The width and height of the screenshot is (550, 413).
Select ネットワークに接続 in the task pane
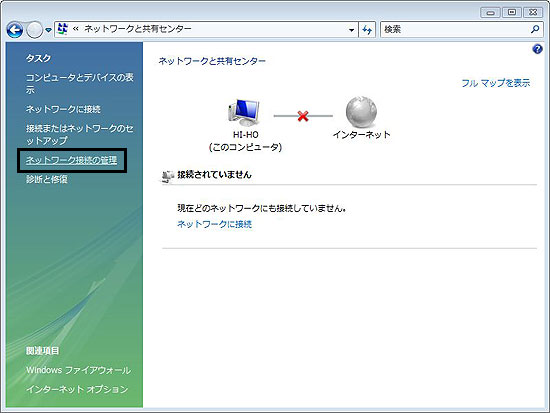pos(63,109)
